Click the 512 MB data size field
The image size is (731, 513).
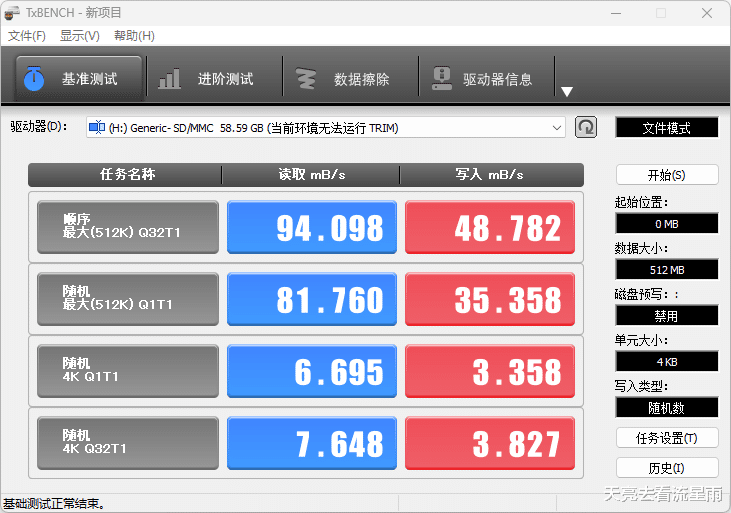pos(667,270)
